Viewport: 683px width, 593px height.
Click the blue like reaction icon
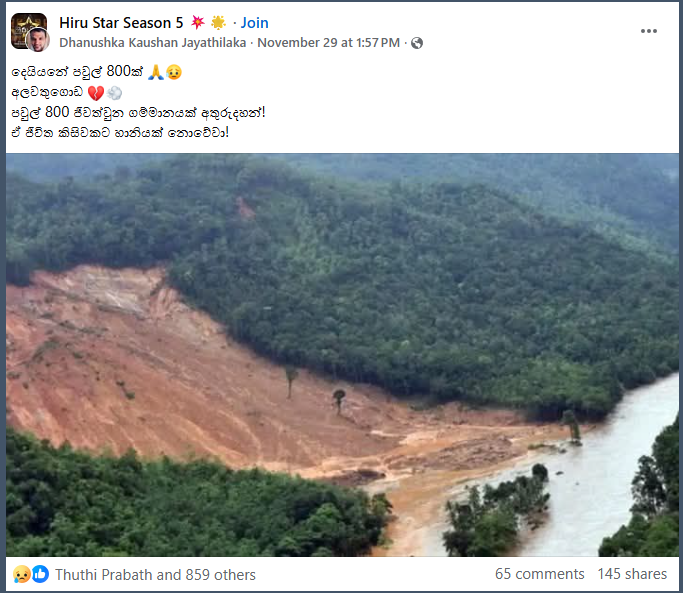point(40,574)
